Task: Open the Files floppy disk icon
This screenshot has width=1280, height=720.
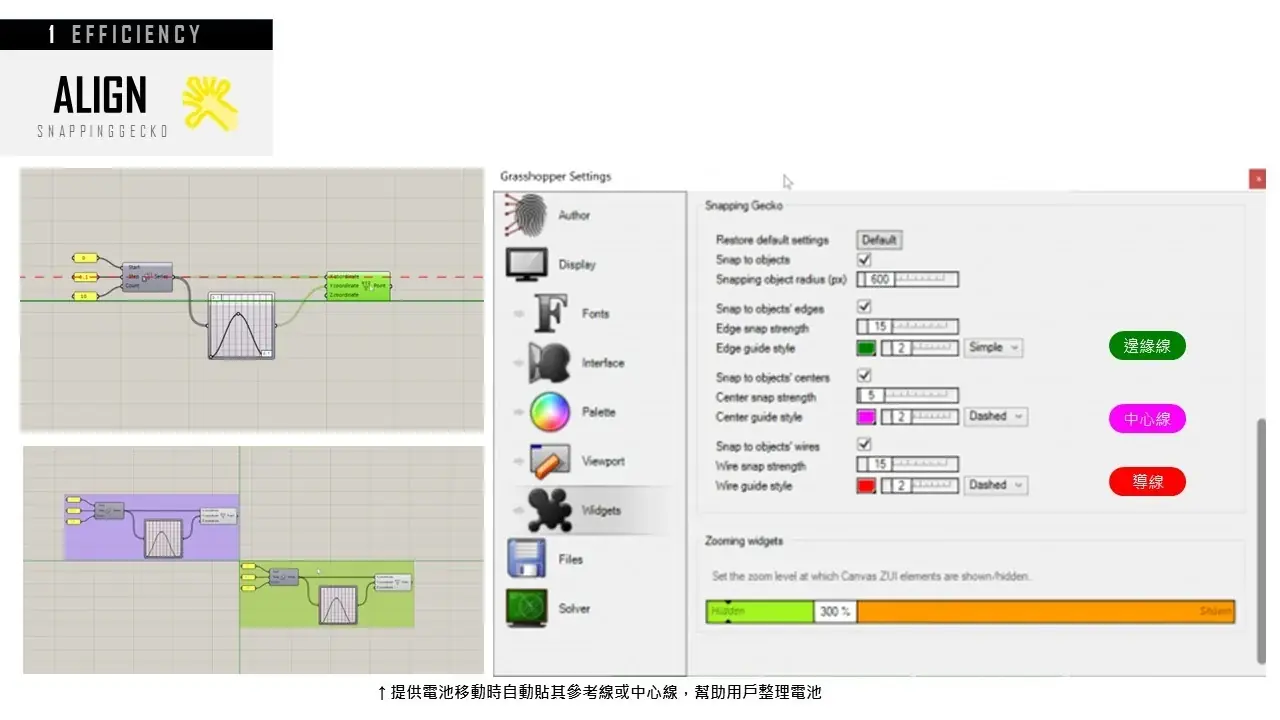Action: click(x=526, y=559)
